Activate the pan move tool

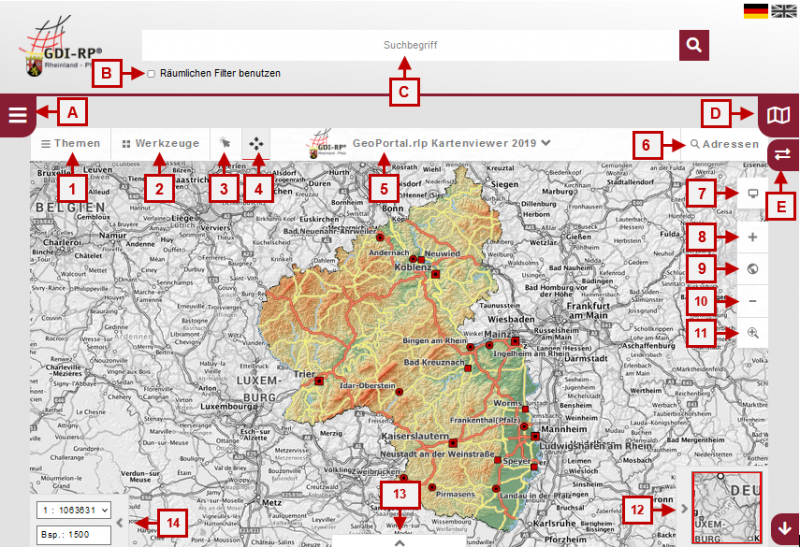tap(256, 144)
